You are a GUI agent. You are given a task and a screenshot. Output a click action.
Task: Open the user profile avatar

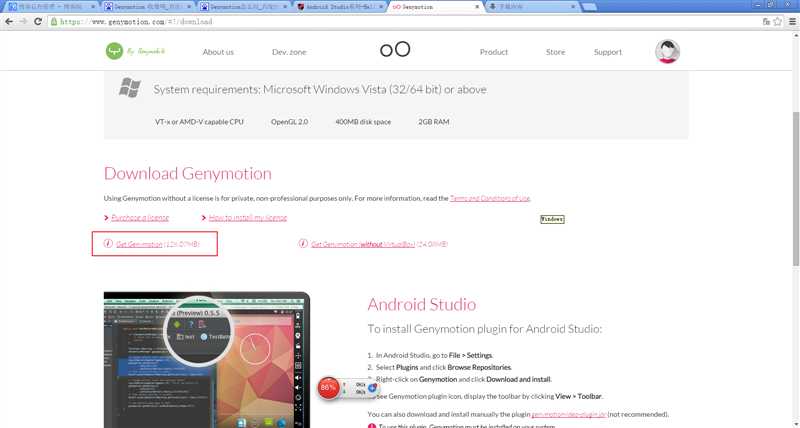pyautogui.click(x=667, y=52)
